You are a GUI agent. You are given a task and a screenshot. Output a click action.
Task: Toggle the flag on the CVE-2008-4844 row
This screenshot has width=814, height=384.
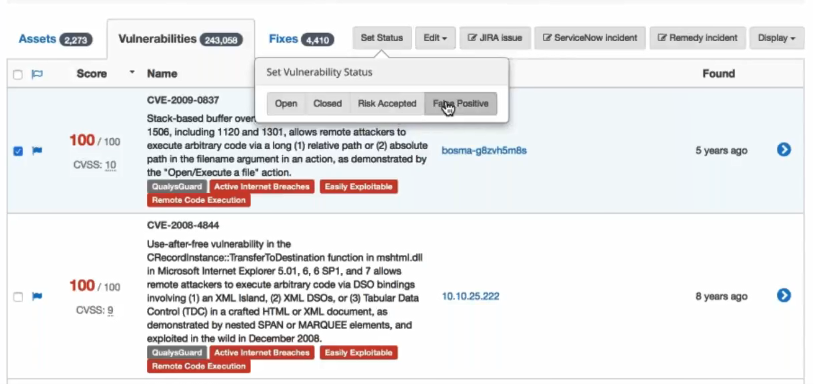[x=37, y=296]
